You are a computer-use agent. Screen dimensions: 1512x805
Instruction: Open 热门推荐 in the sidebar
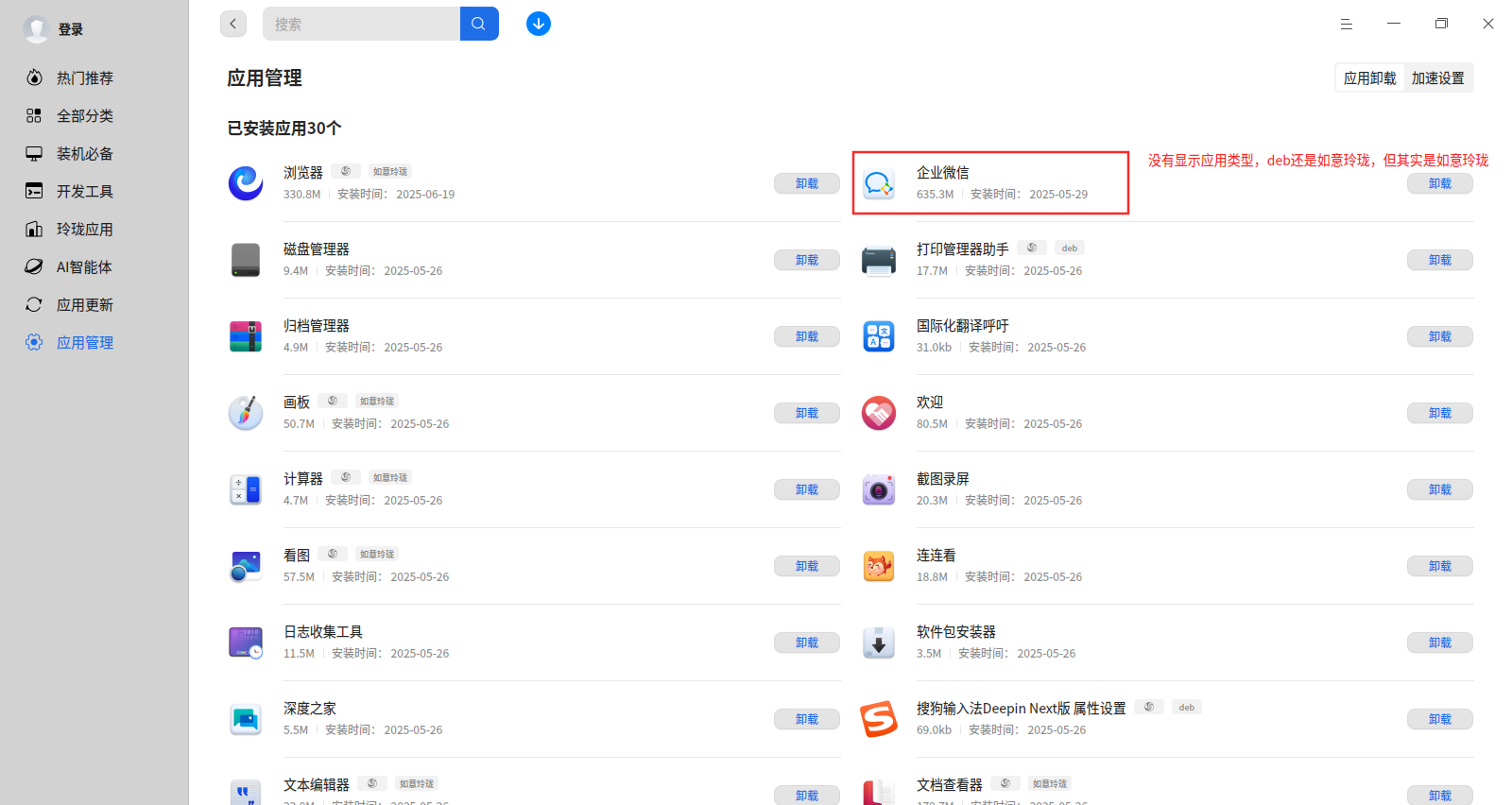pyautogui.click(x=84, y=77)
